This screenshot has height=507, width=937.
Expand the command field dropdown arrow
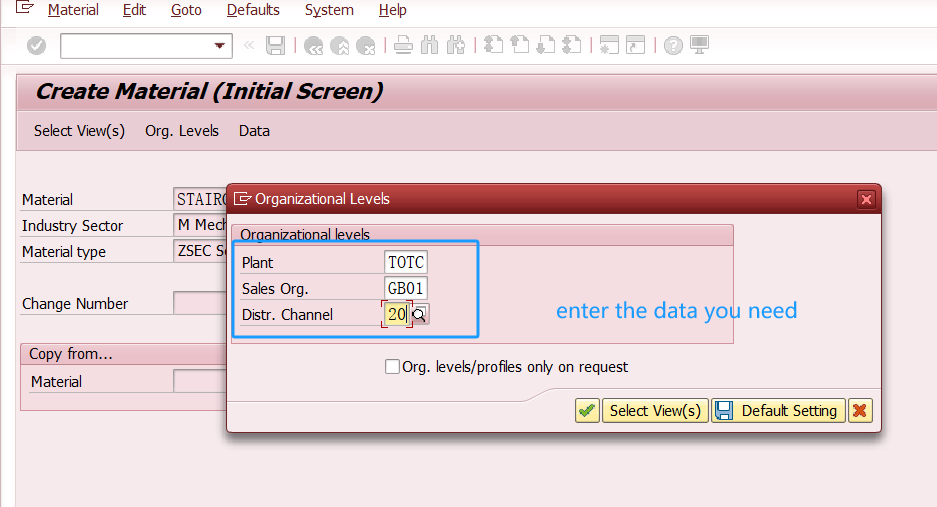[220, 46]
